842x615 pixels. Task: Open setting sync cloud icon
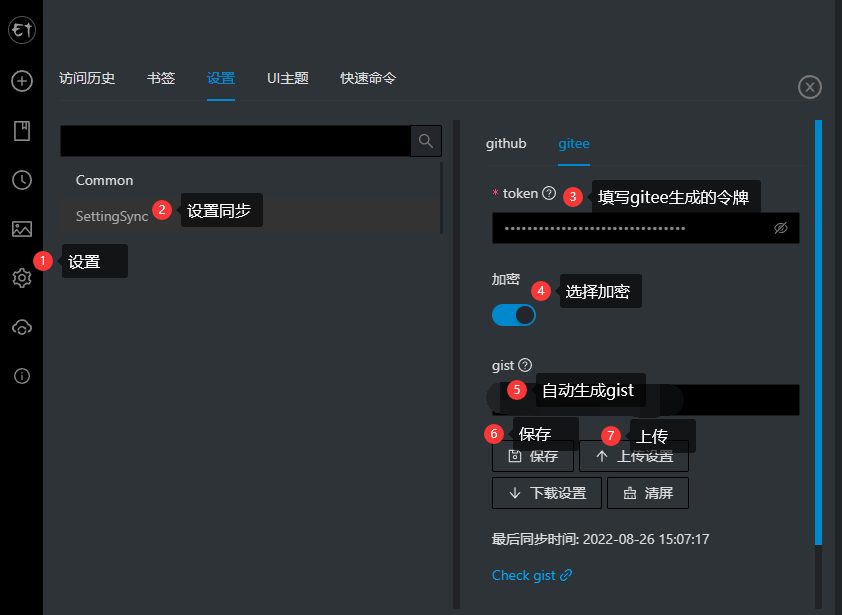pos(22,327)
